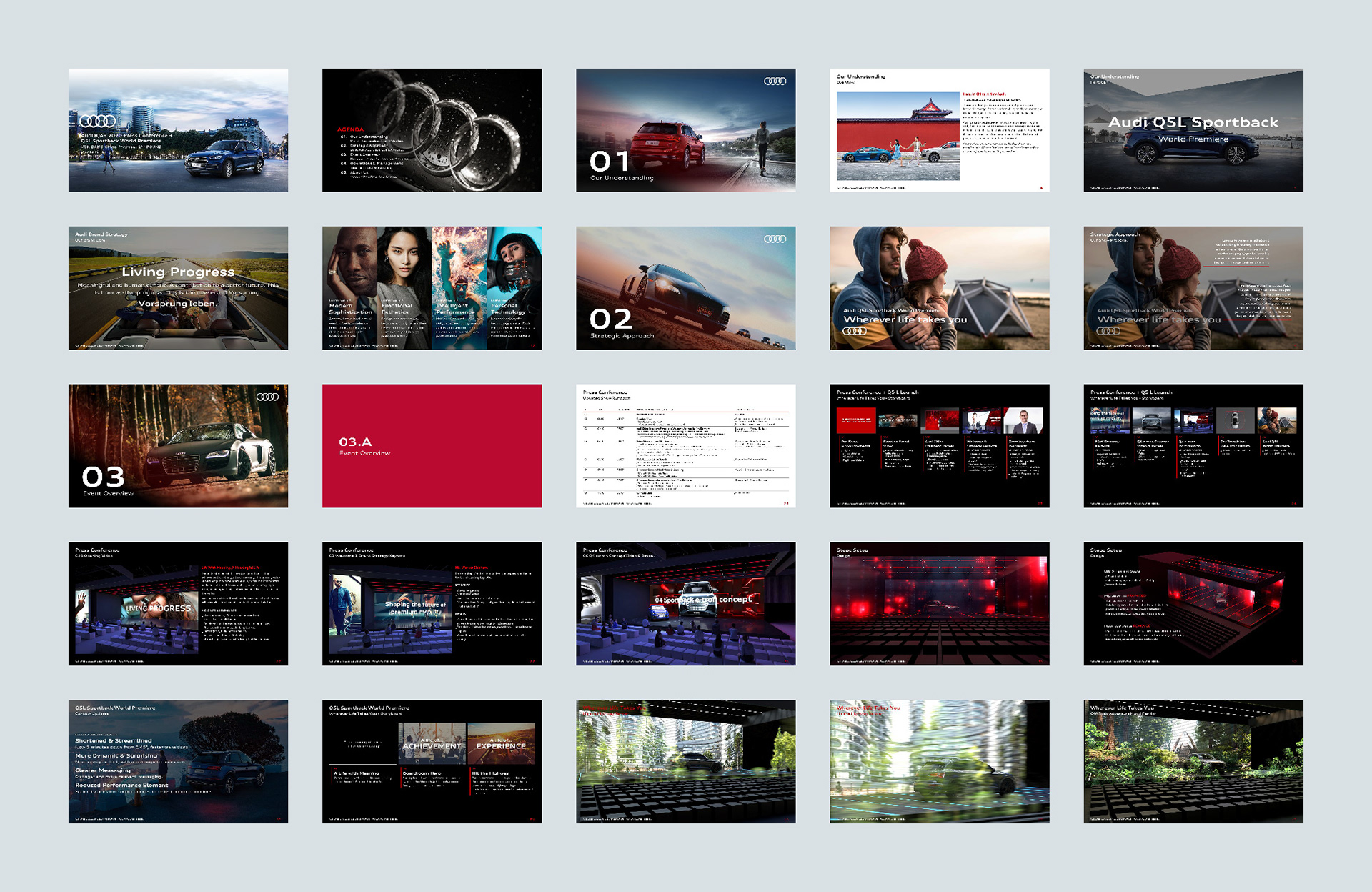The width and height of the screenshot is (1372, 892).
Task: Open the white show rundown table slide
Action: tap(685, 446)
